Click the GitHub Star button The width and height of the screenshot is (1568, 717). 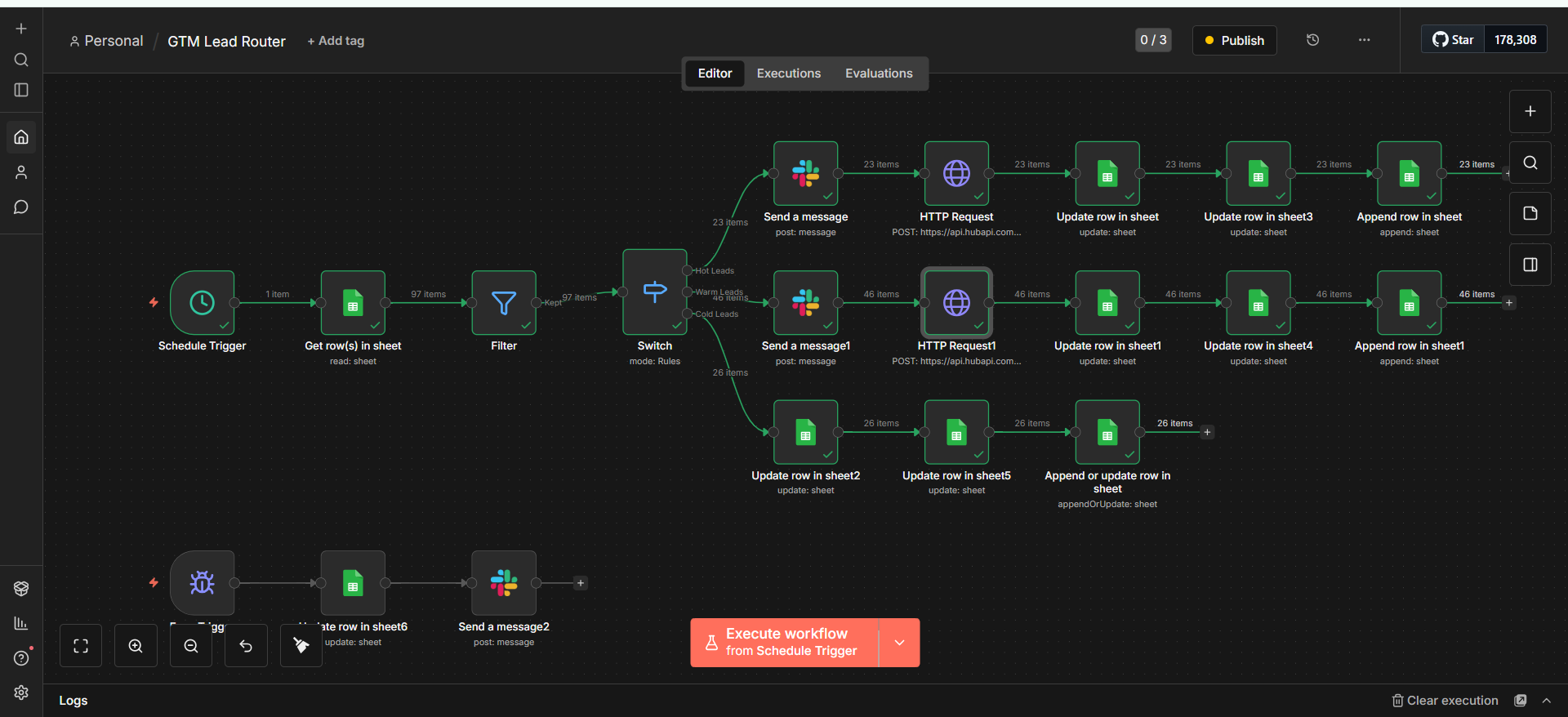tap(1454, 40)
